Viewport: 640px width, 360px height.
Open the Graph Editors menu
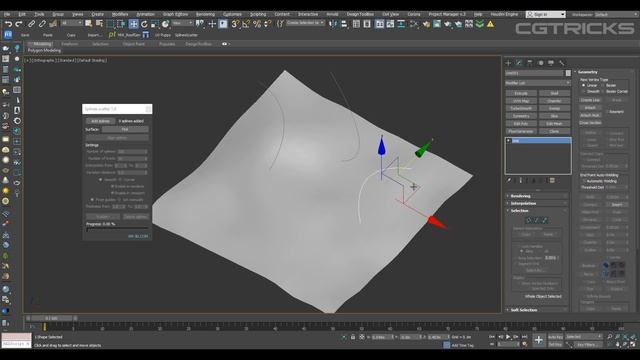(x=176, y=14)
